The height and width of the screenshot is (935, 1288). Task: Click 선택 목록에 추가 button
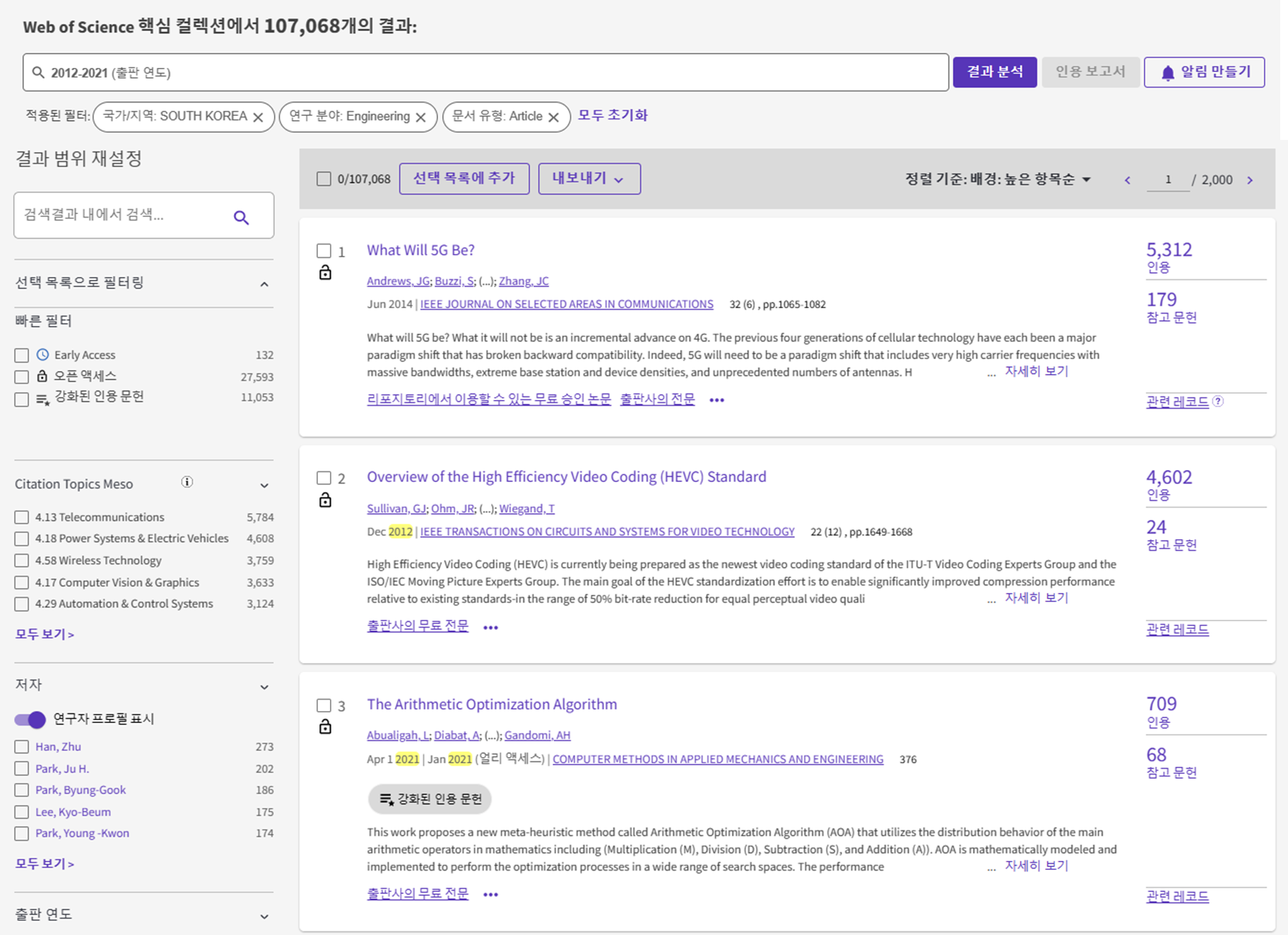[x=464, y=179]
